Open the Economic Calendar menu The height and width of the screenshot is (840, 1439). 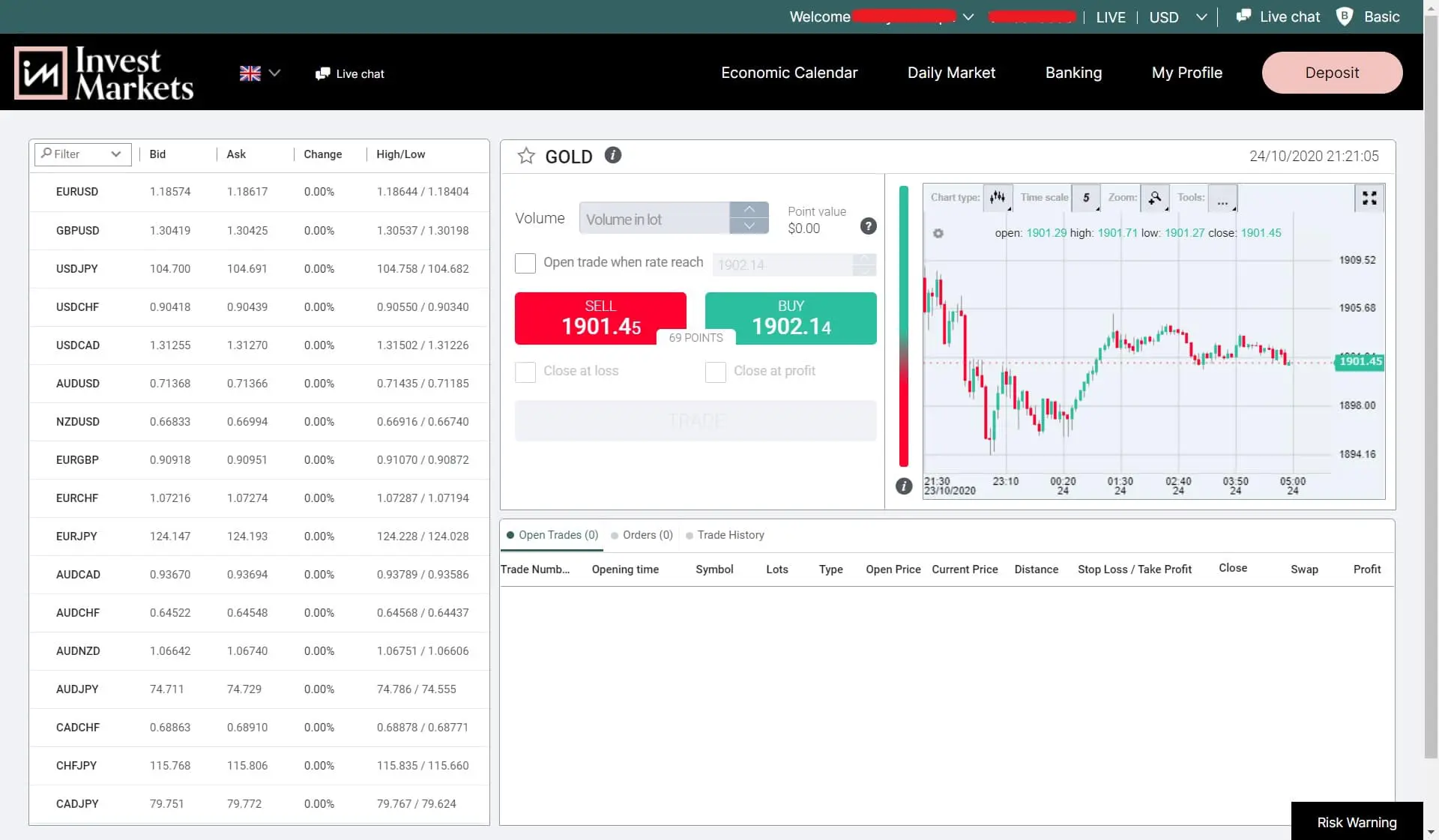point(789,73)
